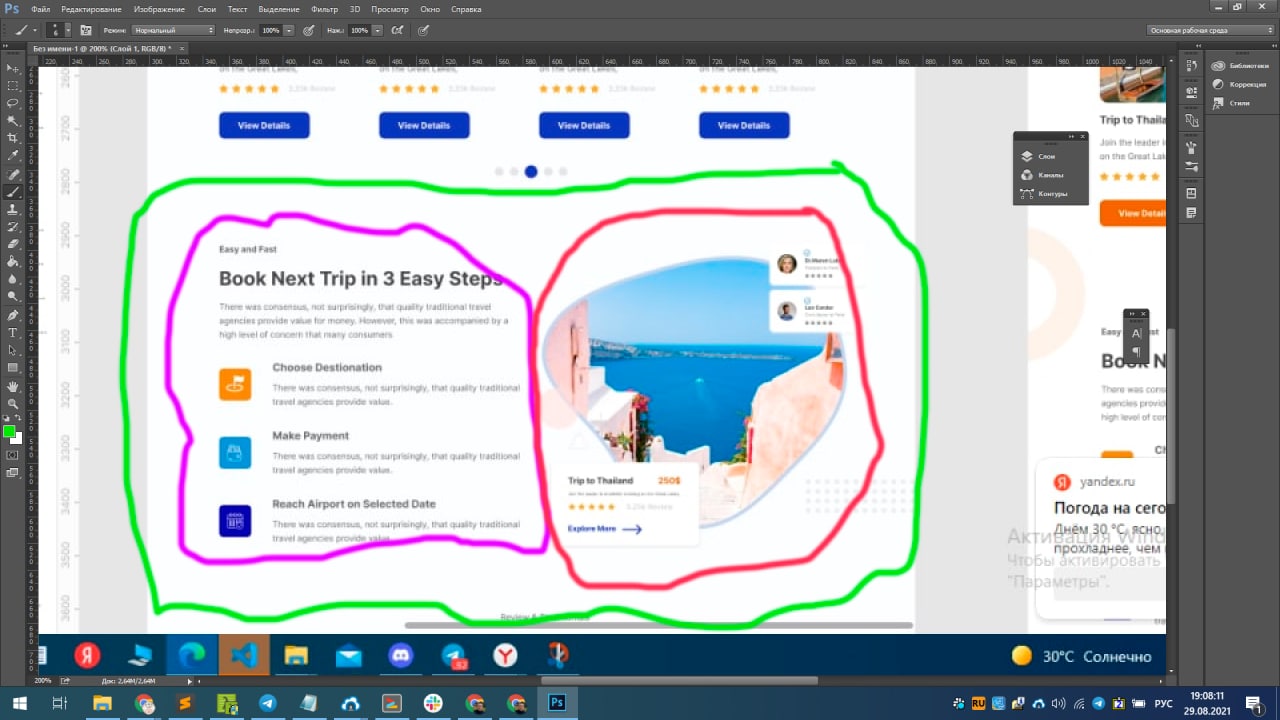Select the Crop tool
1280x720 pixels.
click(x=13, y=138)
